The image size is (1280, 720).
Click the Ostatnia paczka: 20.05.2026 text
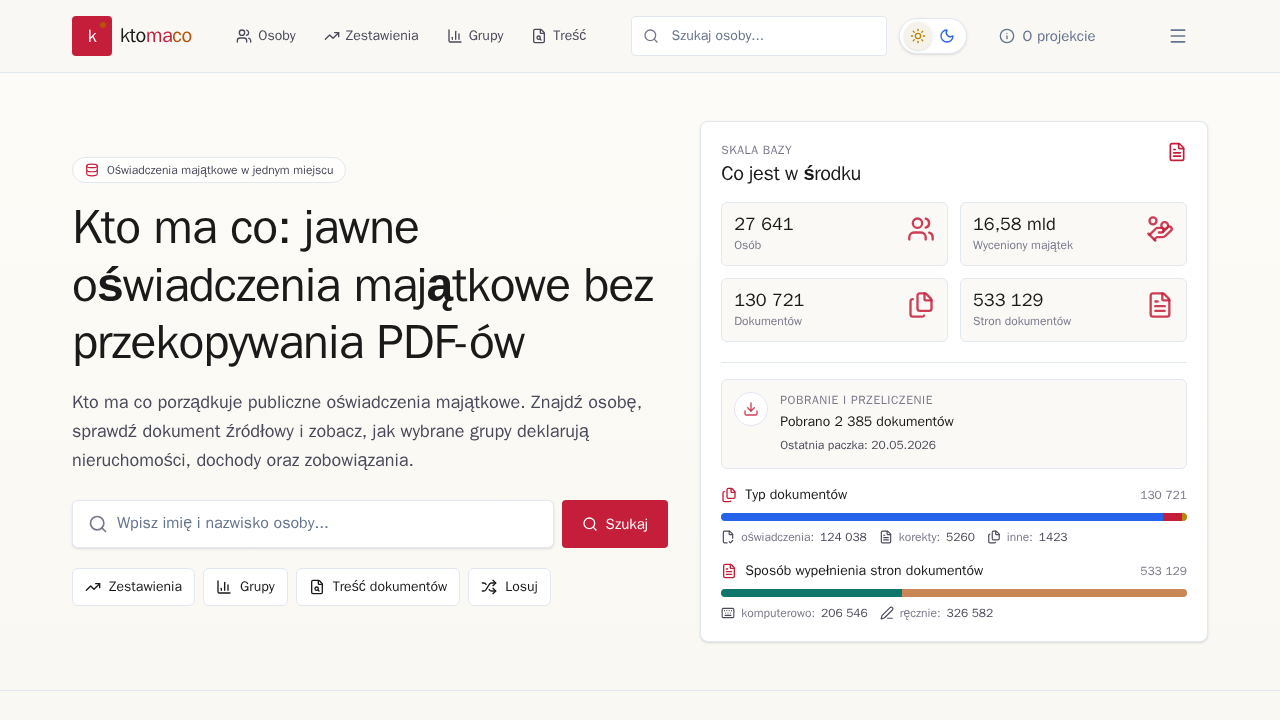pos(858,445)
